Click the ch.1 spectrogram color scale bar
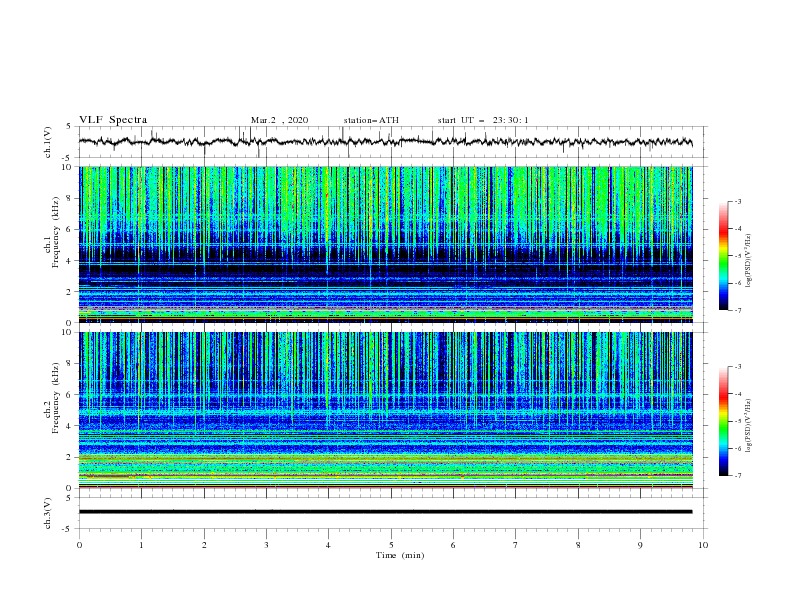 [723, 256]
